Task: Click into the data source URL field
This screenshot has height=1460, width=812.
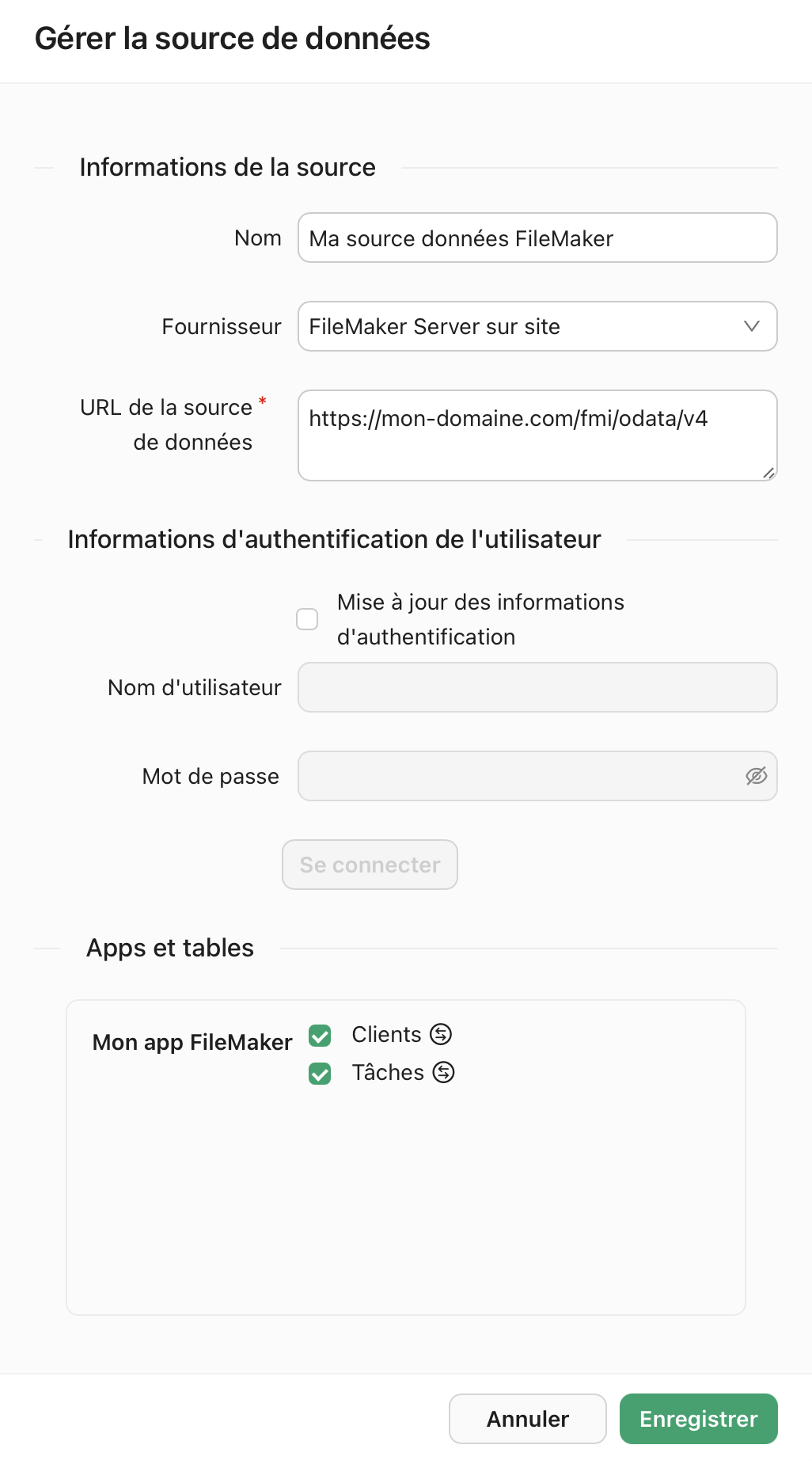Action: [537, 435]
